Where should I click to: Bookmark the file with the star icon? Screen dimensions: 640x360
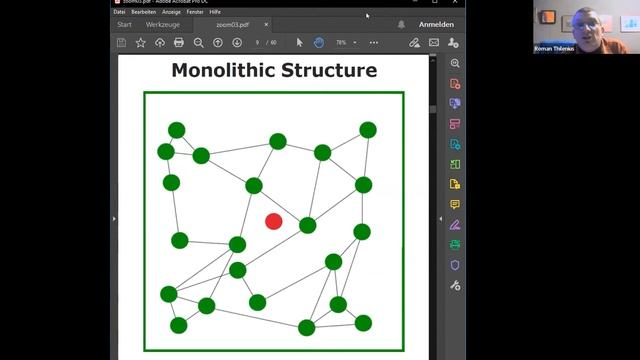coord(140,42)
